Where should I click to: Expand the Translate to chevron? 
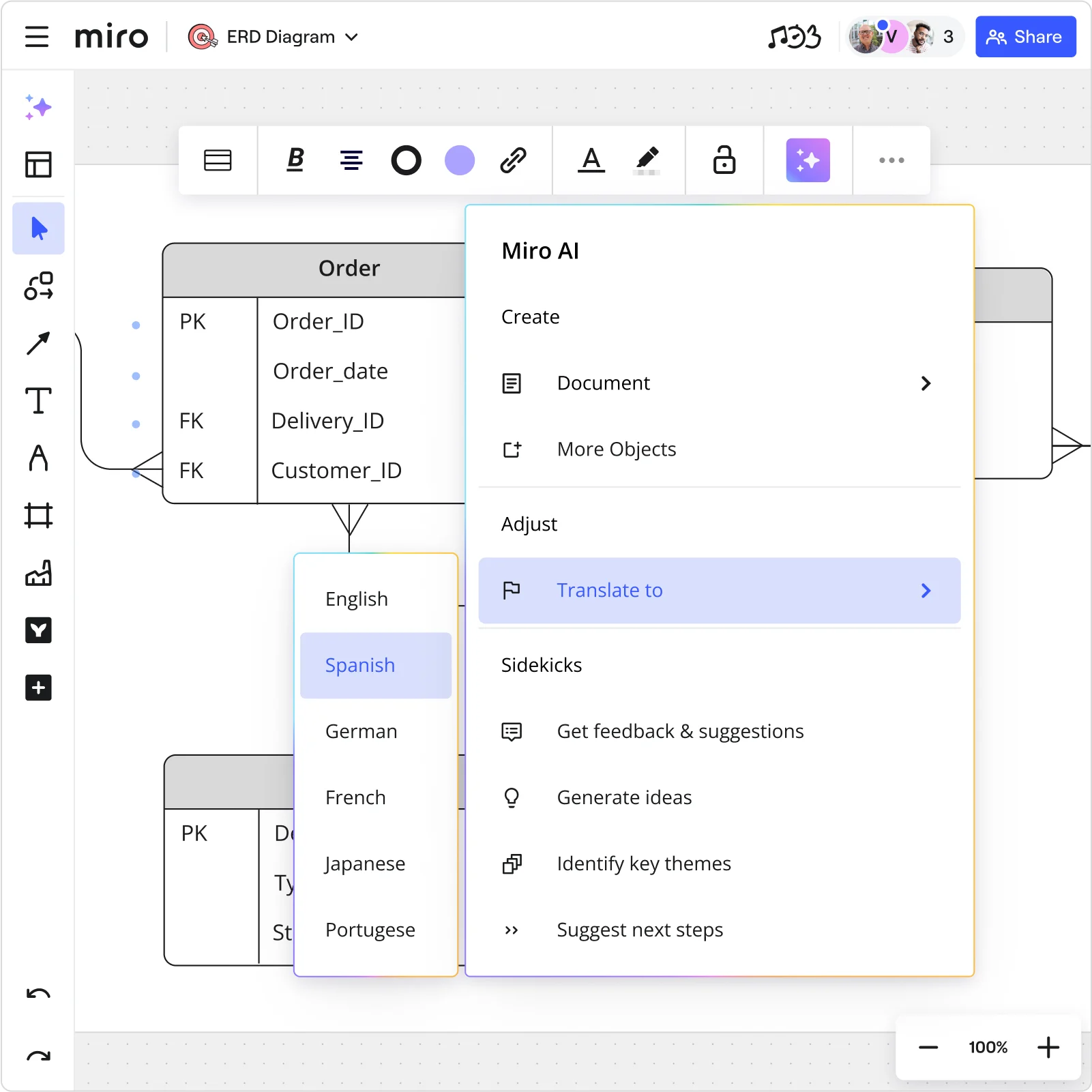pos(926,591)
